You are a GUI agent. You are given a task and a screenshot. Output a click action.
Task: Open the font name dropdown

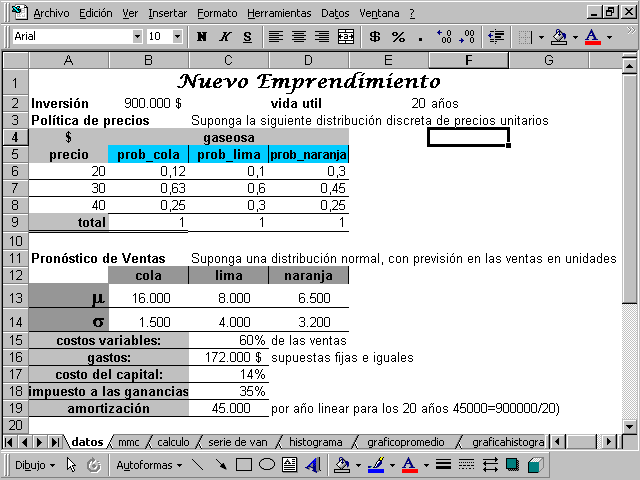click(x=138, y=36)
